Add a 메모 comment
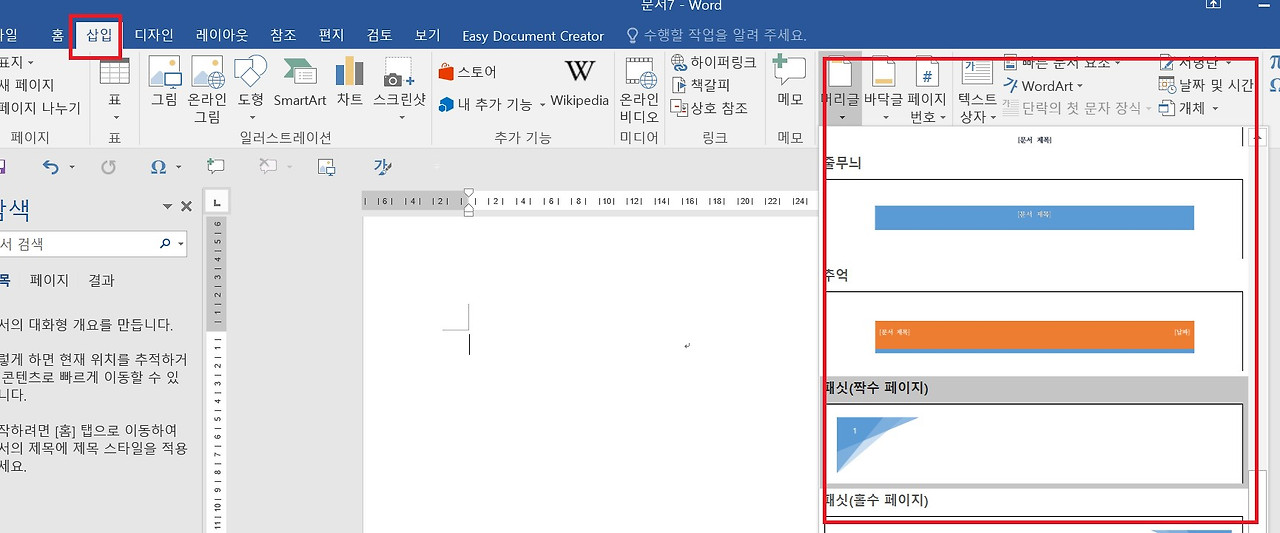Viewport: 1280px width, 533px height. [790, 82]
